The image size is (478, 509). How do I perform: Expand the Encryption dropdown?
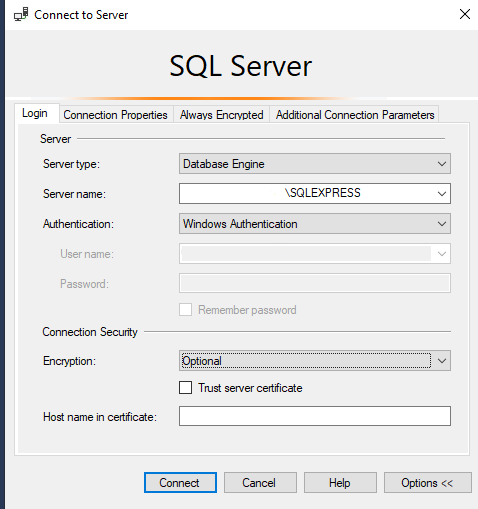(315, 360)
